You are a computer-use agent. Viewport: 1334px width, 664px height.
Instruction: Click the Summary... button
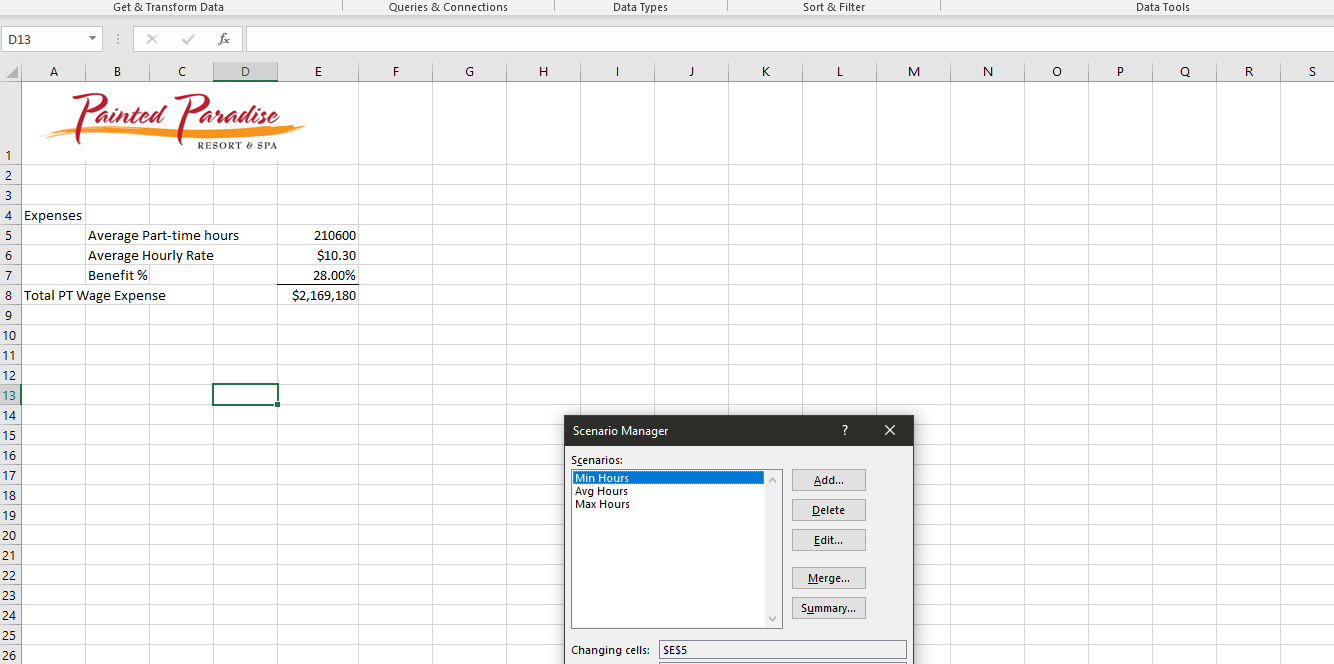pos(828,608)
